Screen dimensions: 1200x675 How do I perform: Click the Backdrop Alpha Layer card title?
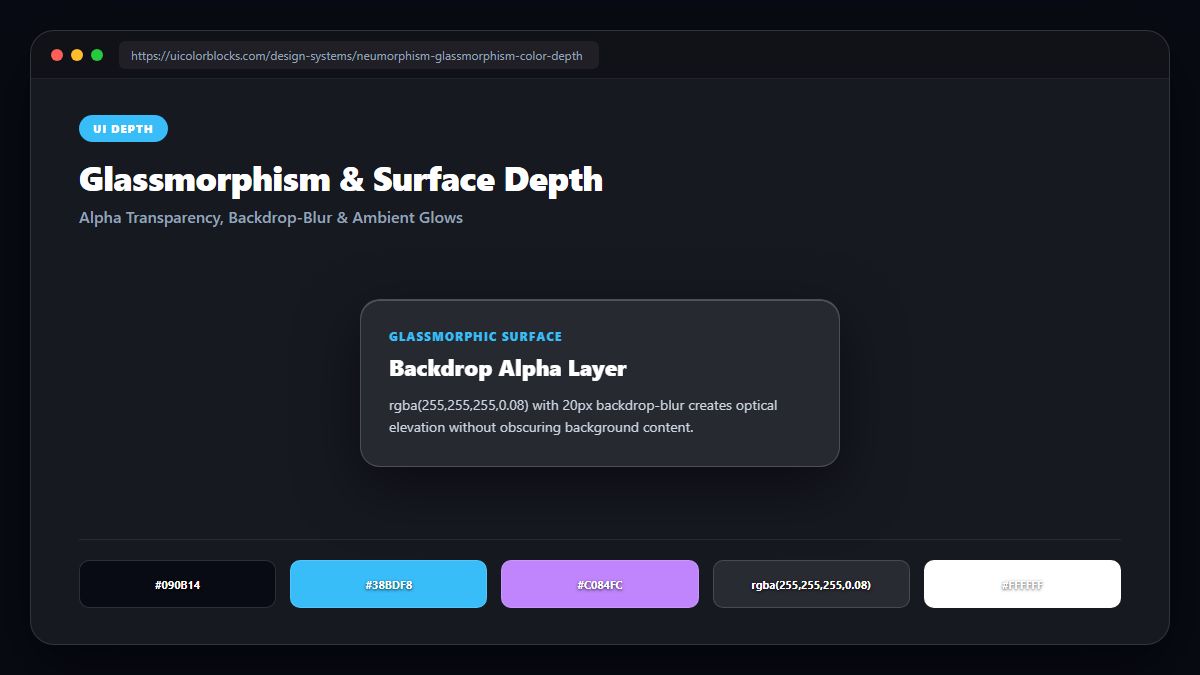(507, 369)
